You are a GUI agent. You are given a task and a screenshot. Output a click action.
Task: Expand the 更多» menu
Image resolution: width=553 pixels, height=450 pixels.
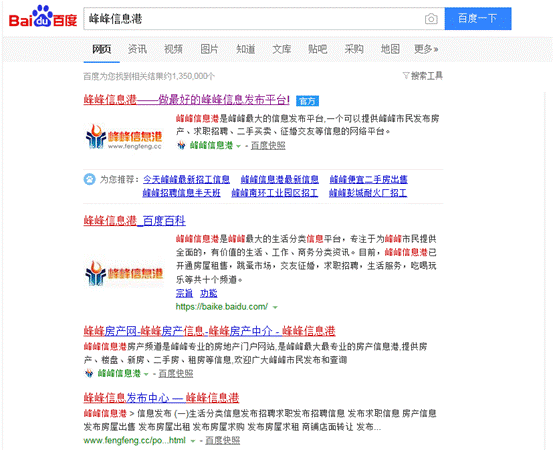click(426, 49)
